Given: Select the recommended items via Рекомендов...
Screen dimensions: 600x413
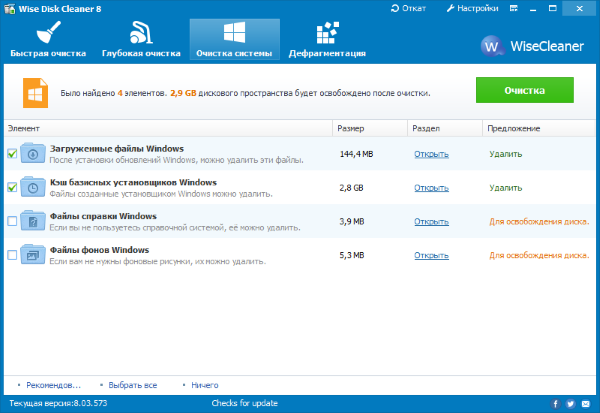Looking at the screenshot, I should click(53, 385).
